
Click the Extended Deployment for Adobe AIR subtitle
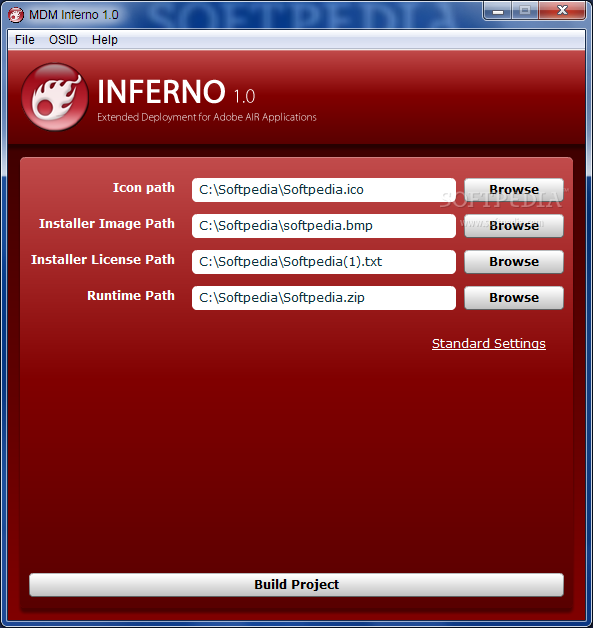tap(207, 117)
